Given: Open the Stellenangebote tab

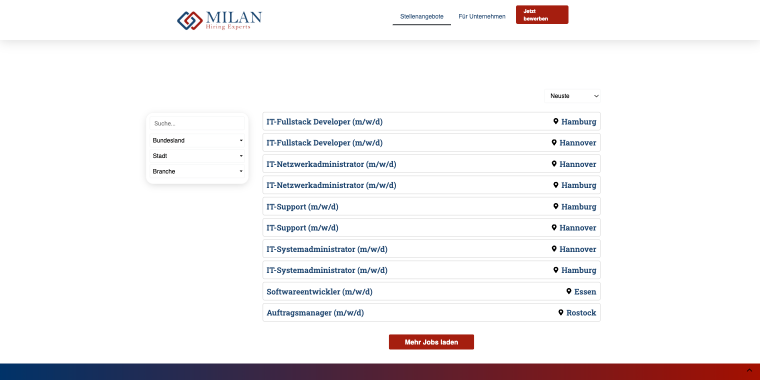Looking at the screenshot, I should pos(422,16).
